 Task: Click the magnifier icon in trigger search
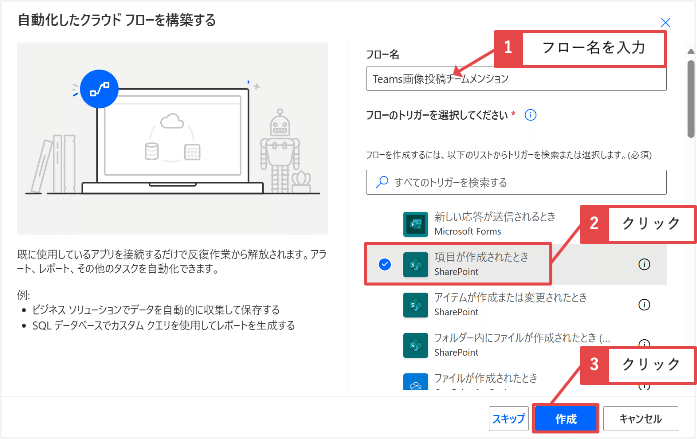click(382, 182)
